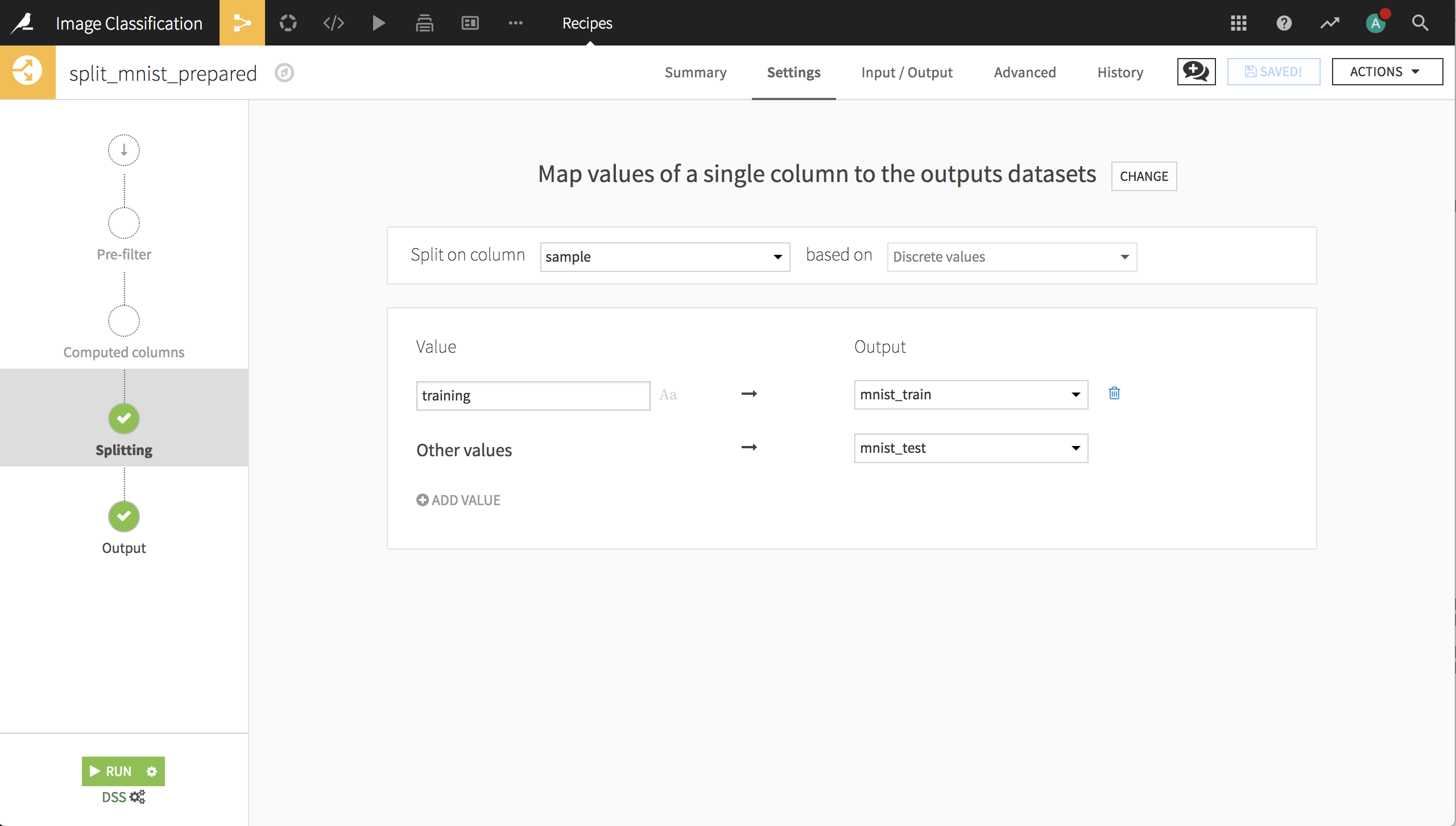The width and height of the screenshot is (1456, 826).
Task: Click the search icon in top bar
Action: tap(1421, 22)
